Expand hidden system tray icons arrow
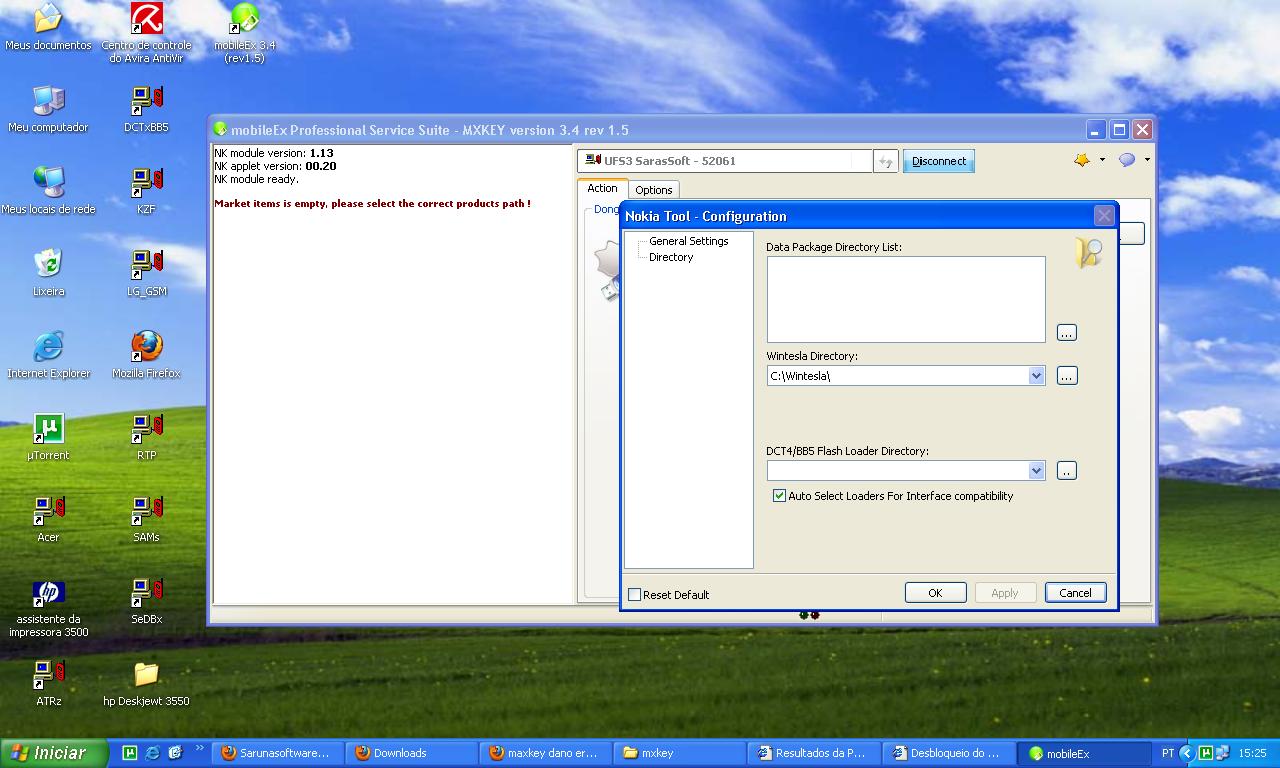Viewport: 1280px width, 768px height. click(1187, 753)
